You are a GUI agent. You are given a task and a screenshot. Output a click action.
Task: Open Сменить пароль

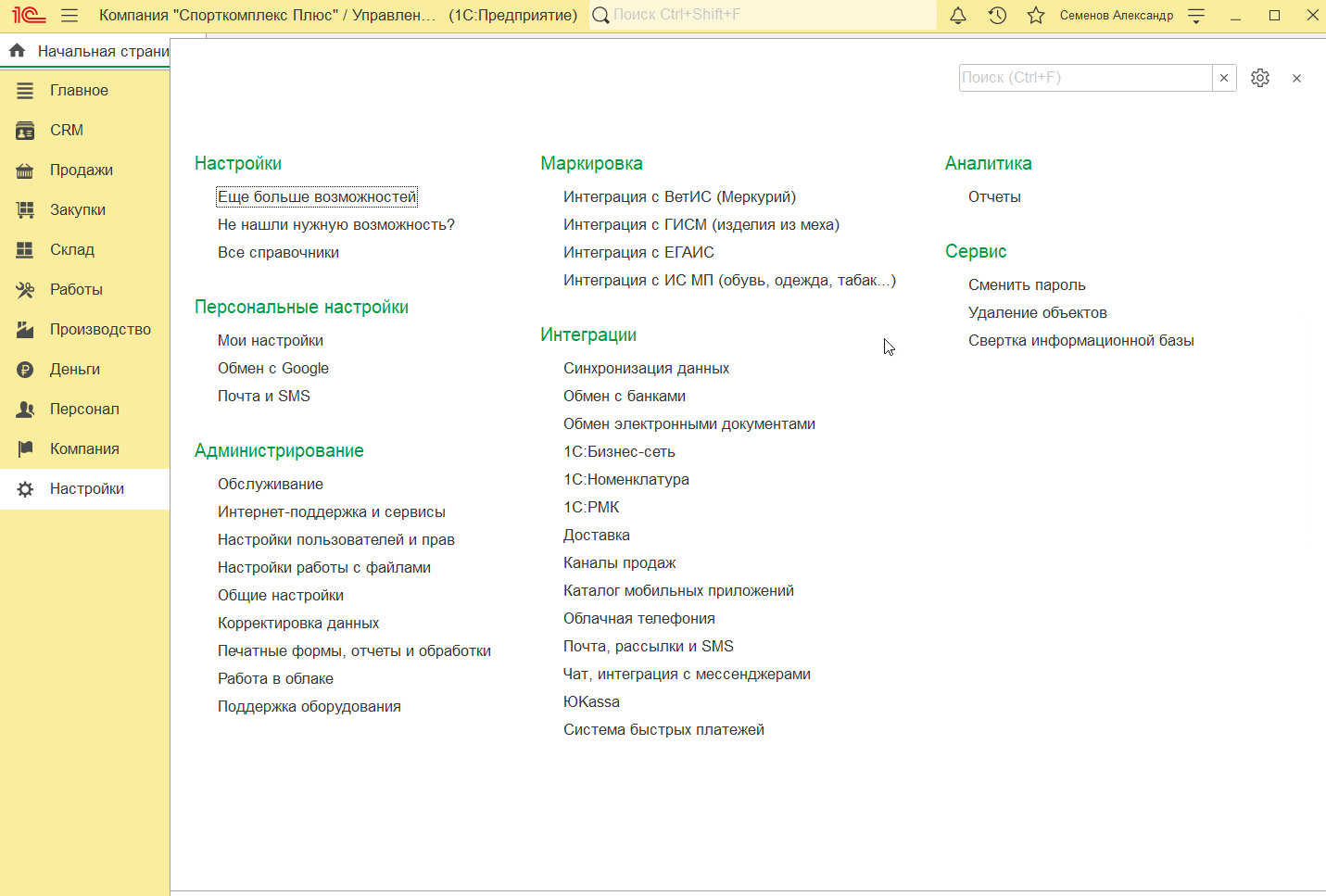point(1027,284)
